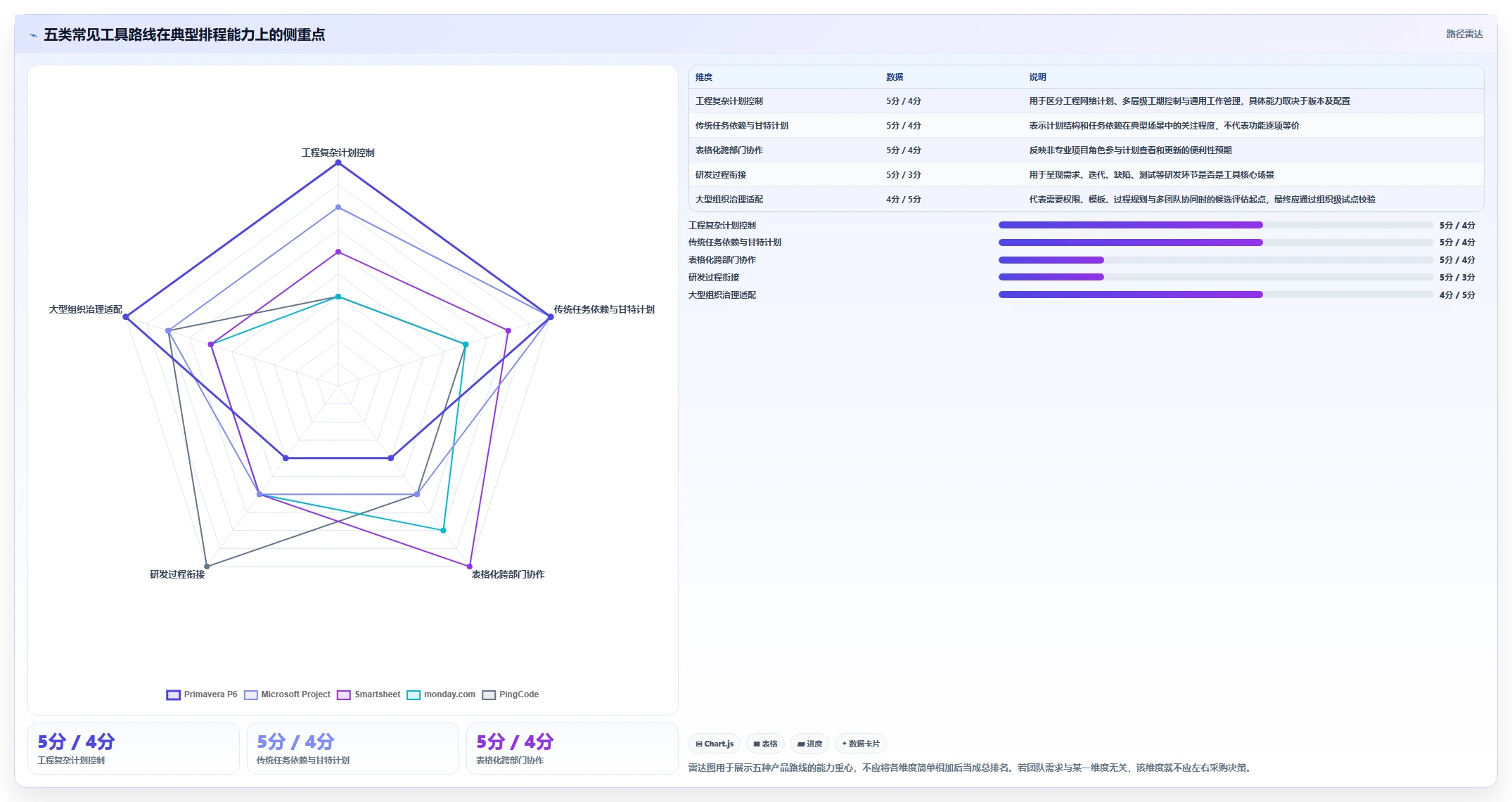Viewport: 1512px width, 802px height.
Task: Click the 数据卡片 tag chip
Action: point(860,744)
